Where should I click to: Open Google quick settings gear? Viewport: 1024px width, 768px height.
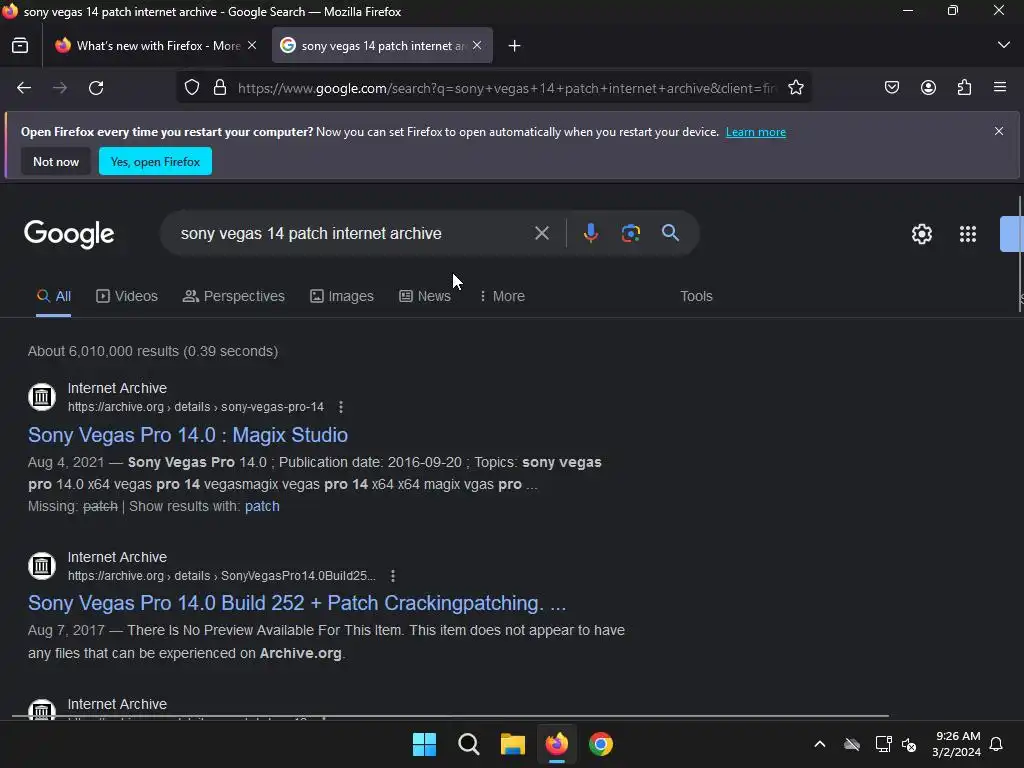point(921,234)
